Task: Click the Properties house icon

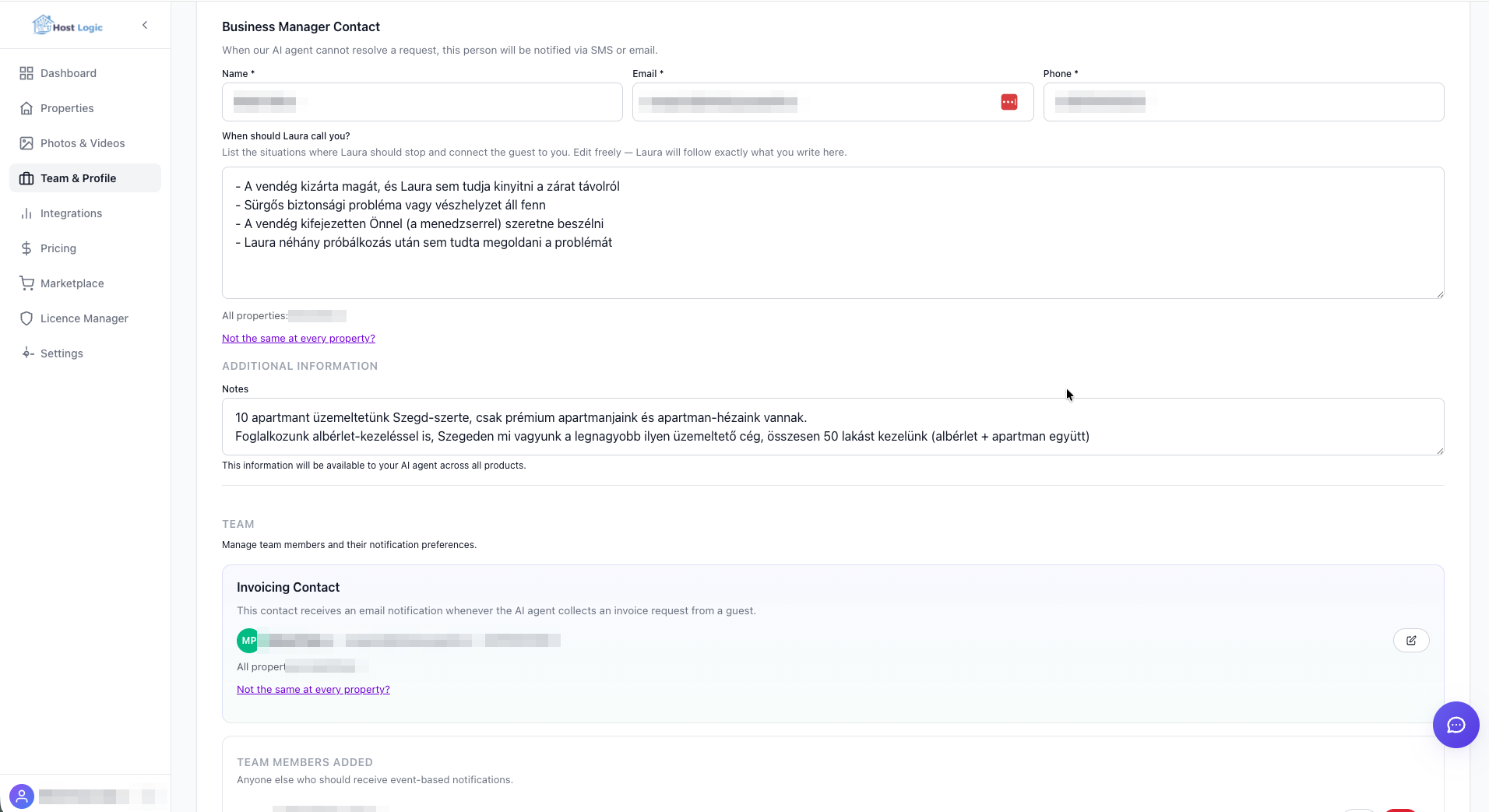Action: [x=26, y=108]
